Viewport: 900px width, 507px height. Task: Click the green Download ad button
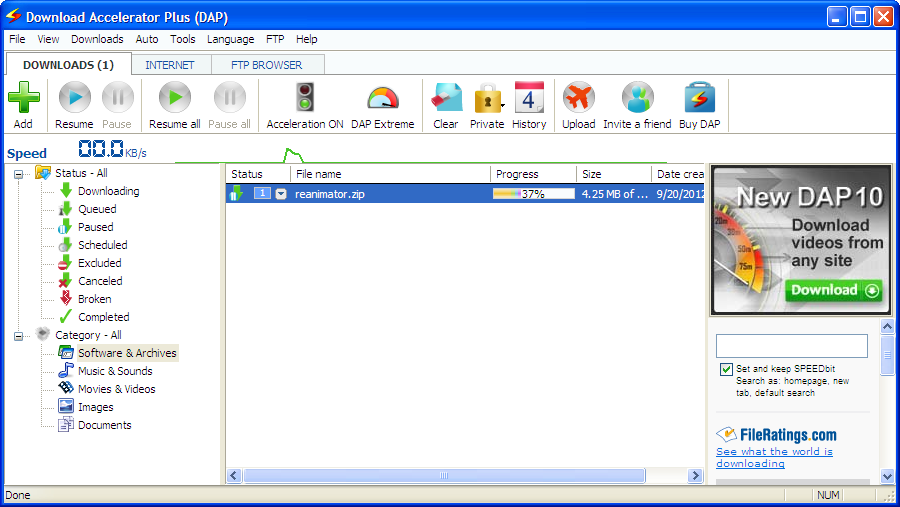pyautogui.click(x=834, y=291)
